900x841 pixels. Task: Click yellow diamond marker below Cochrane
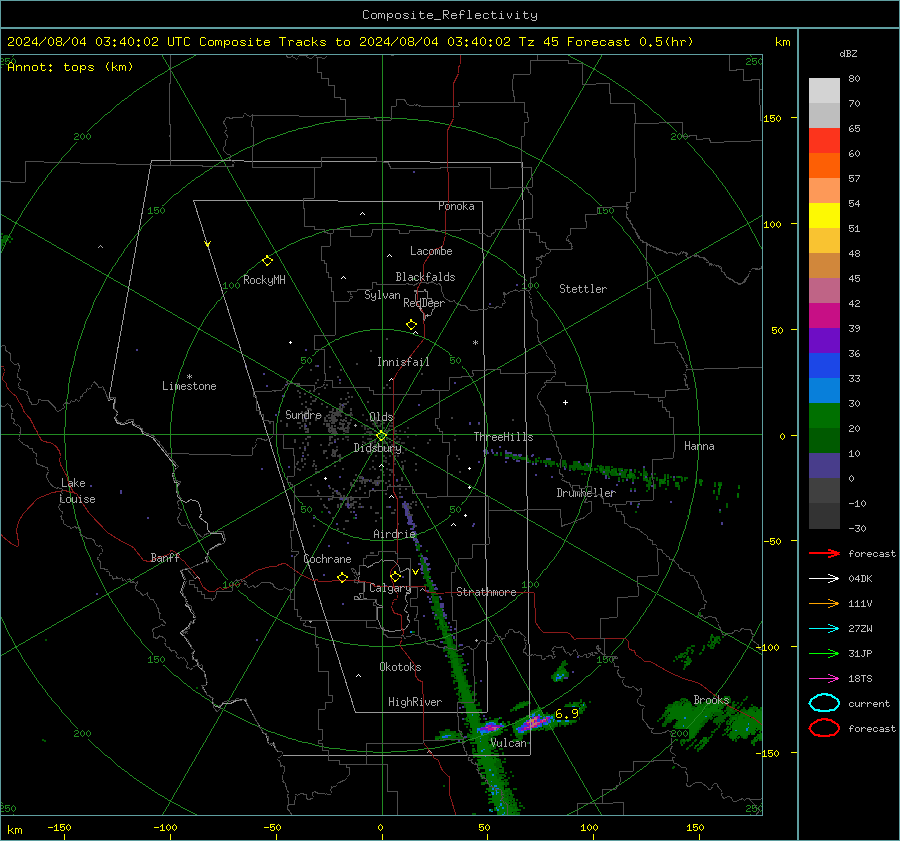tap(342, 577)
